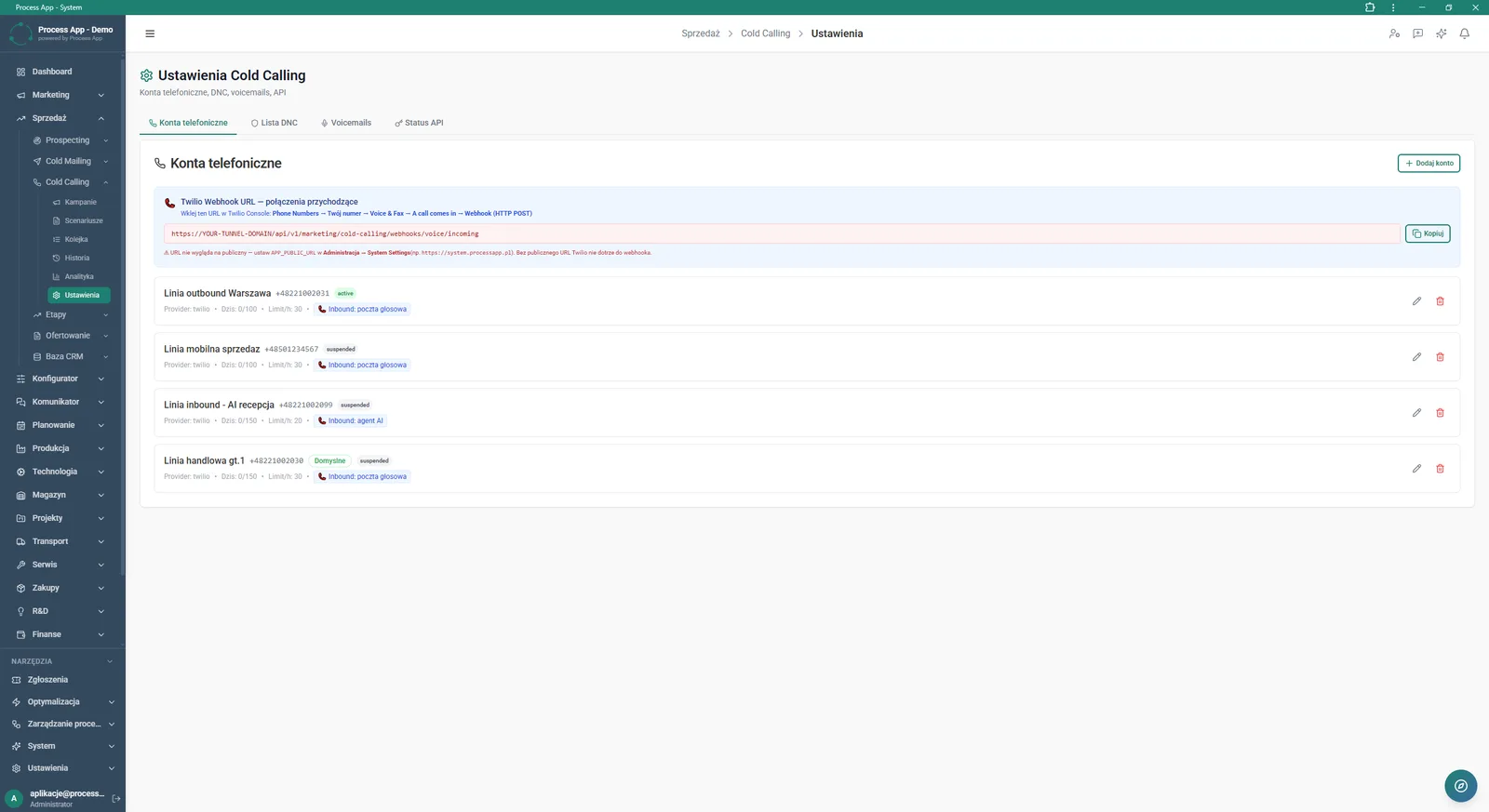This screenshot has width=1489, height=812.
Task: Open Technologia sidebar menu
Action: click(x=62, y=472)
